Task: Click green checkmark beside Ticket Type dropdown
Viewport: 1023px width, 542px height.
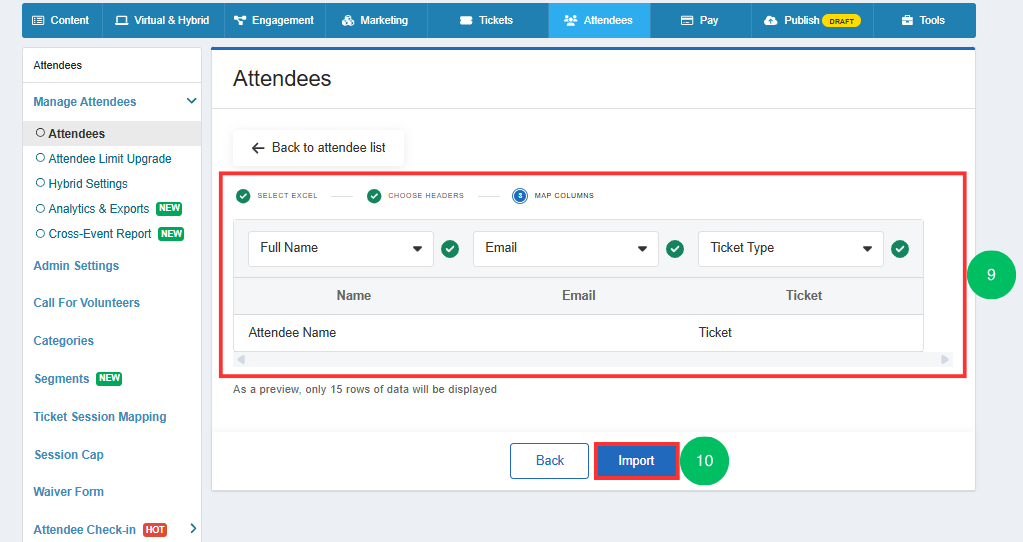Action: click(900, 248)
